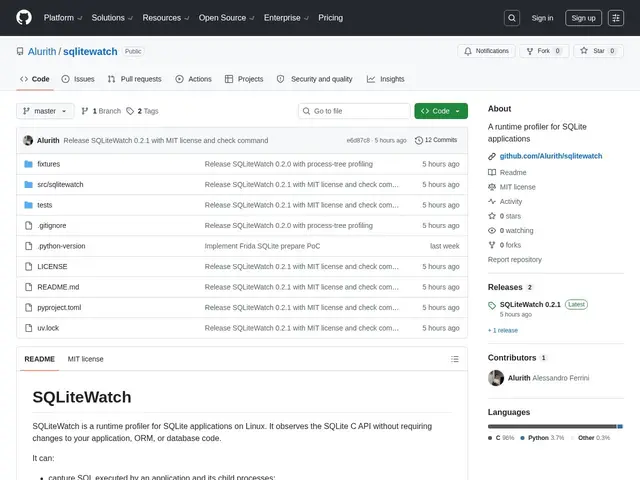Switch to the Issues tab

tap(78, 79)
